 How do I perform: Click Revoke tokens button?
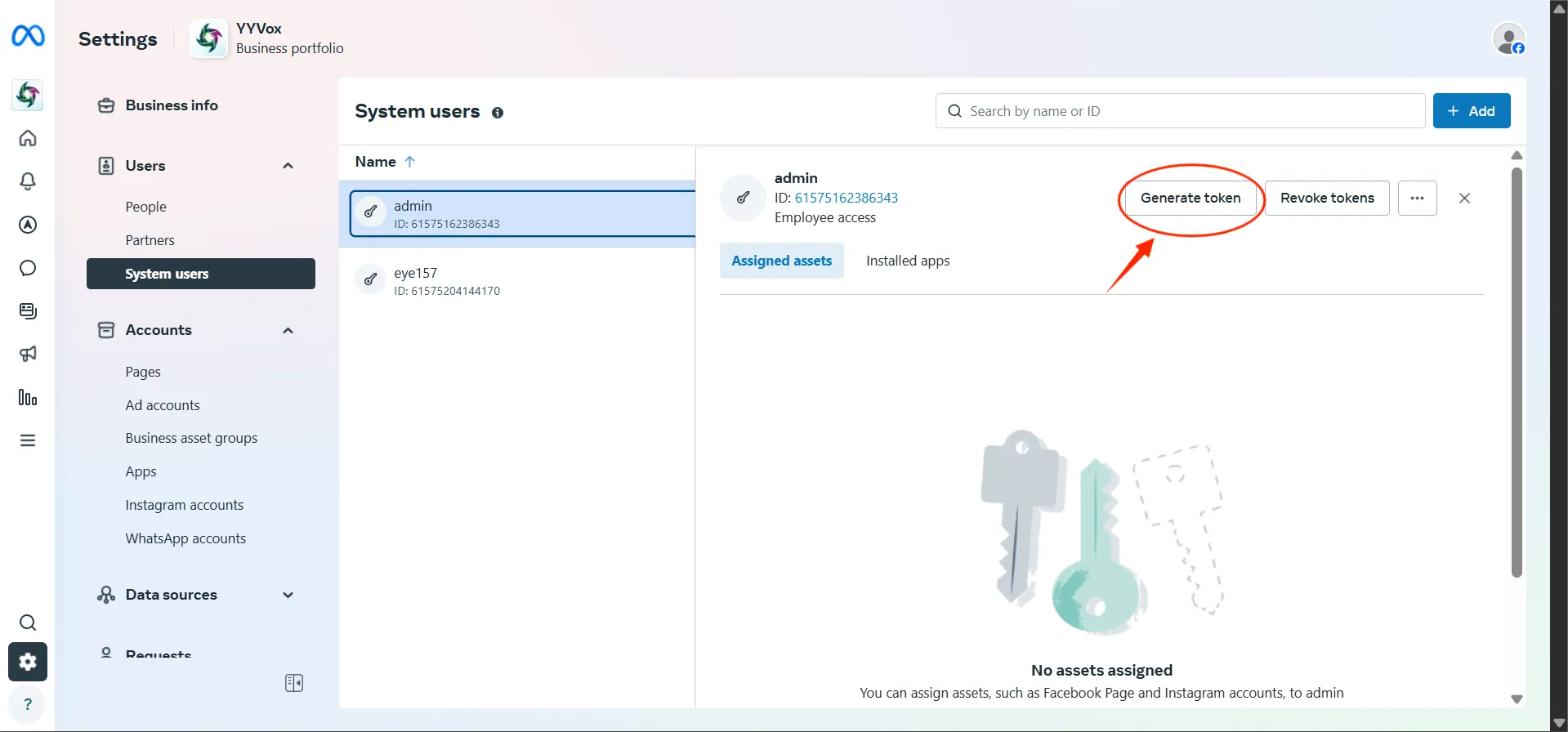point(1327,198)
